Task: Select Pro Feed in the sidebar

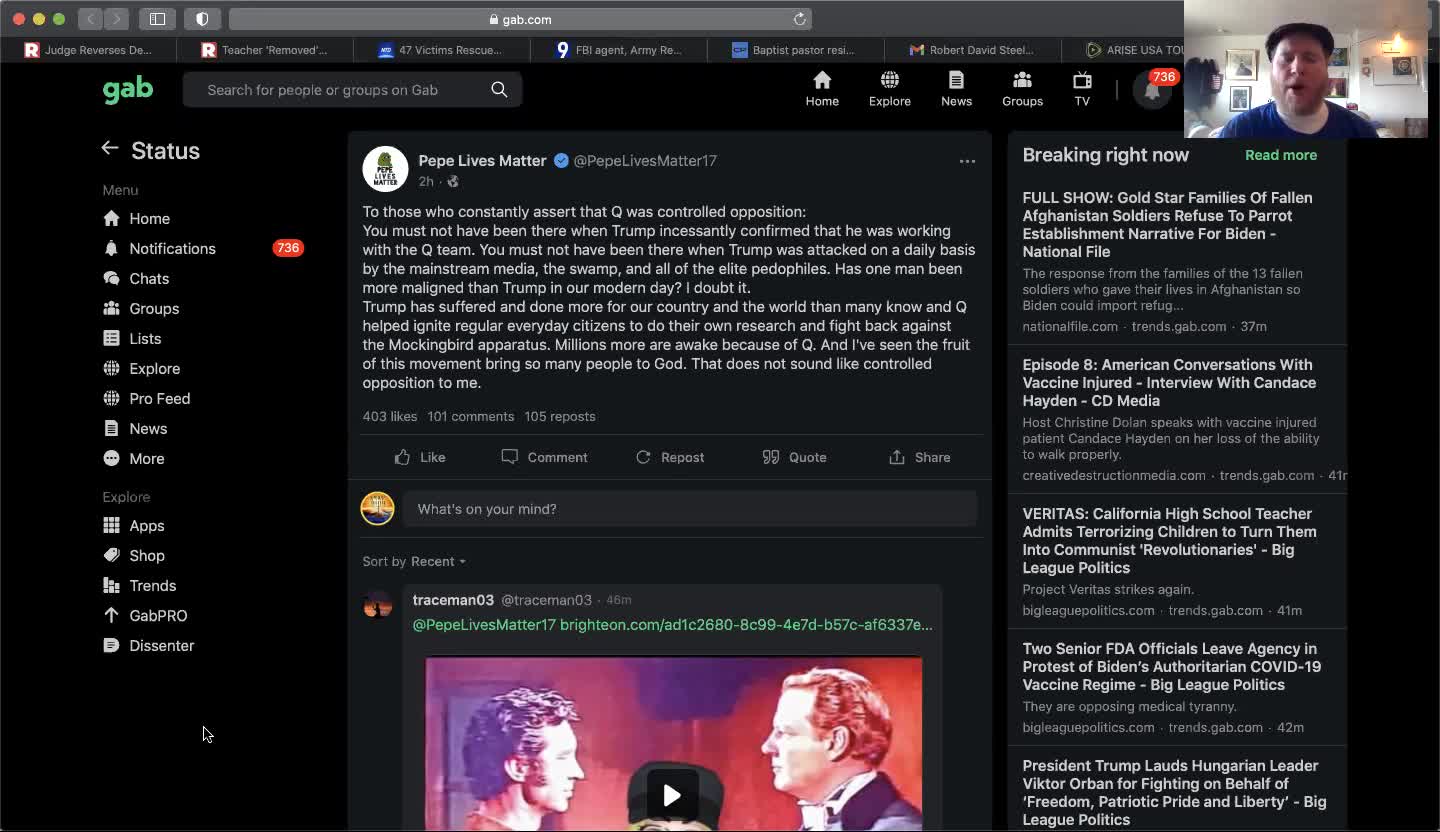Action: click(x=147, y=398)
